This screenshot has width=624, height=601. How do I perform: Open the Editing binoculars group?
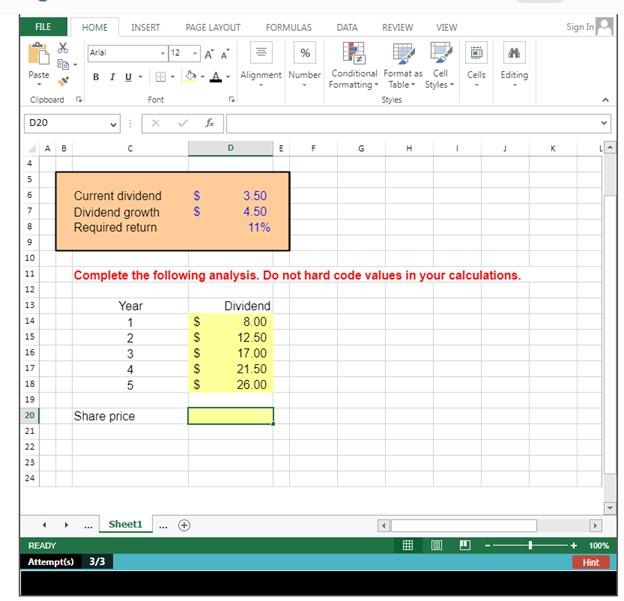click(514, 64)
